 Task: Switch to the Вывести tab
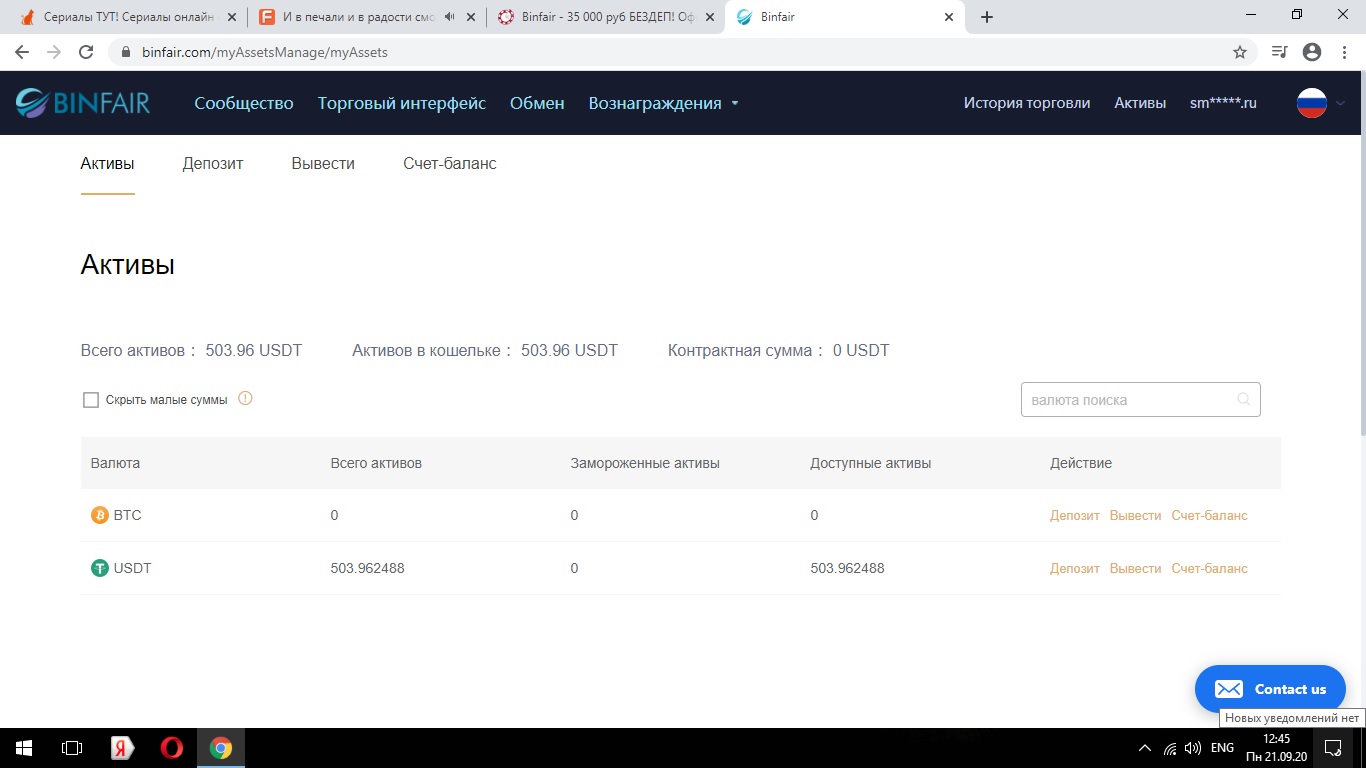[323, 163]
